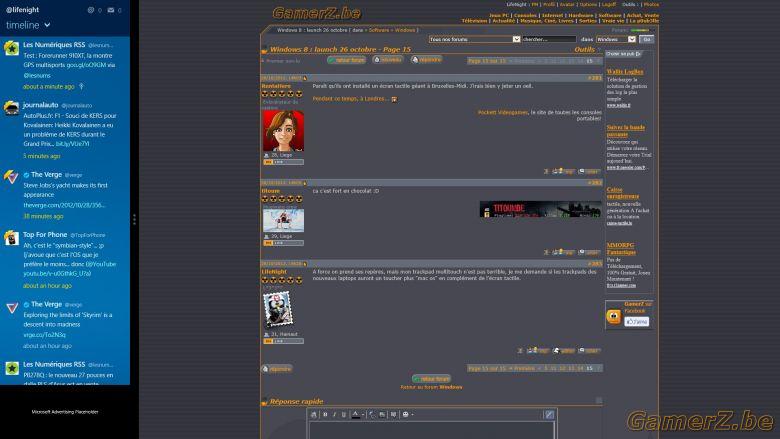Expand the timeline dropdown chevron
780x439 pixels.
click(x=47, y=25)
